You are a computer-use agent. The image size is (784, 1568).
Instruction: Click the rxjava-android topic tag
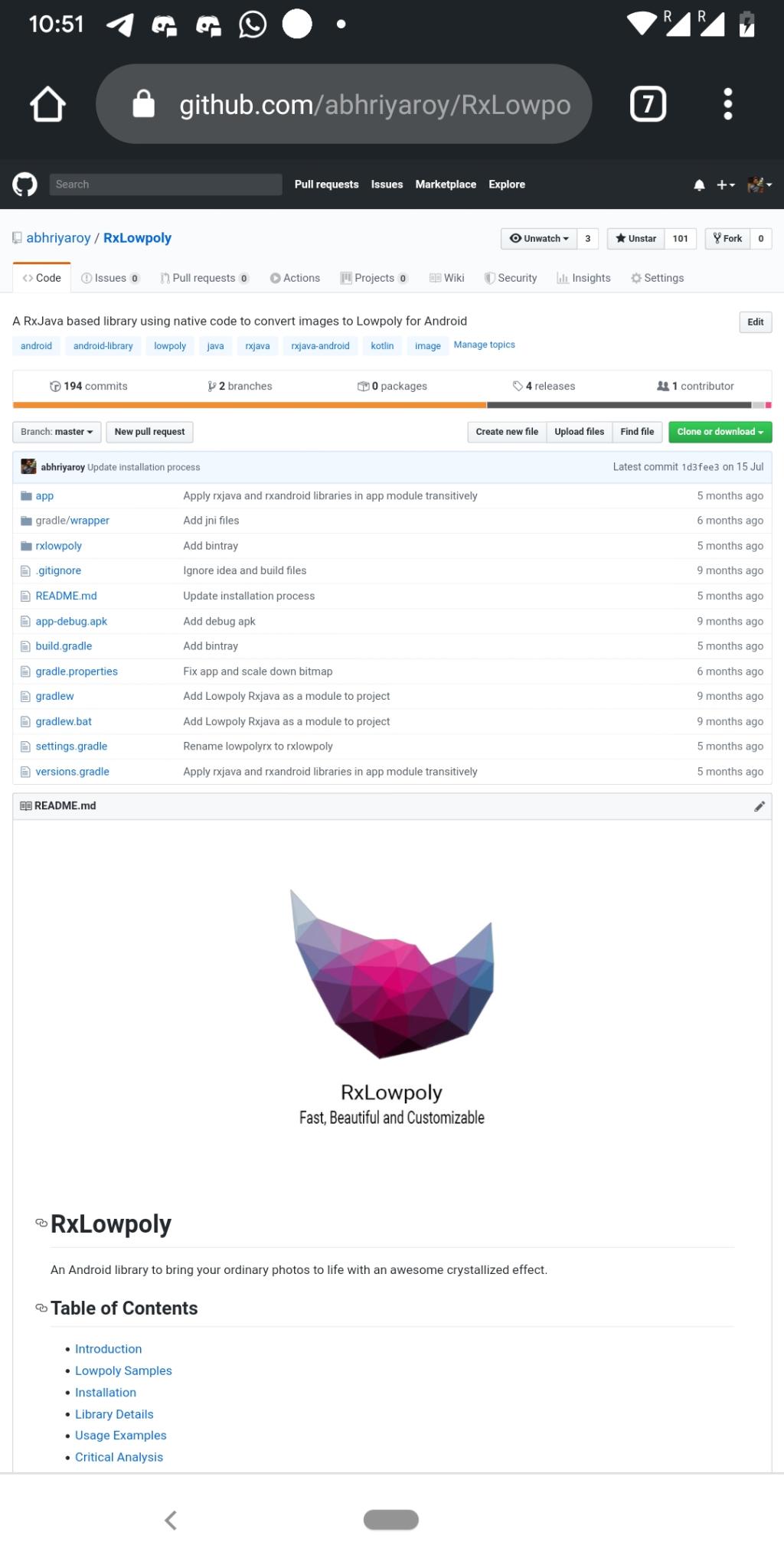point(320,346)
